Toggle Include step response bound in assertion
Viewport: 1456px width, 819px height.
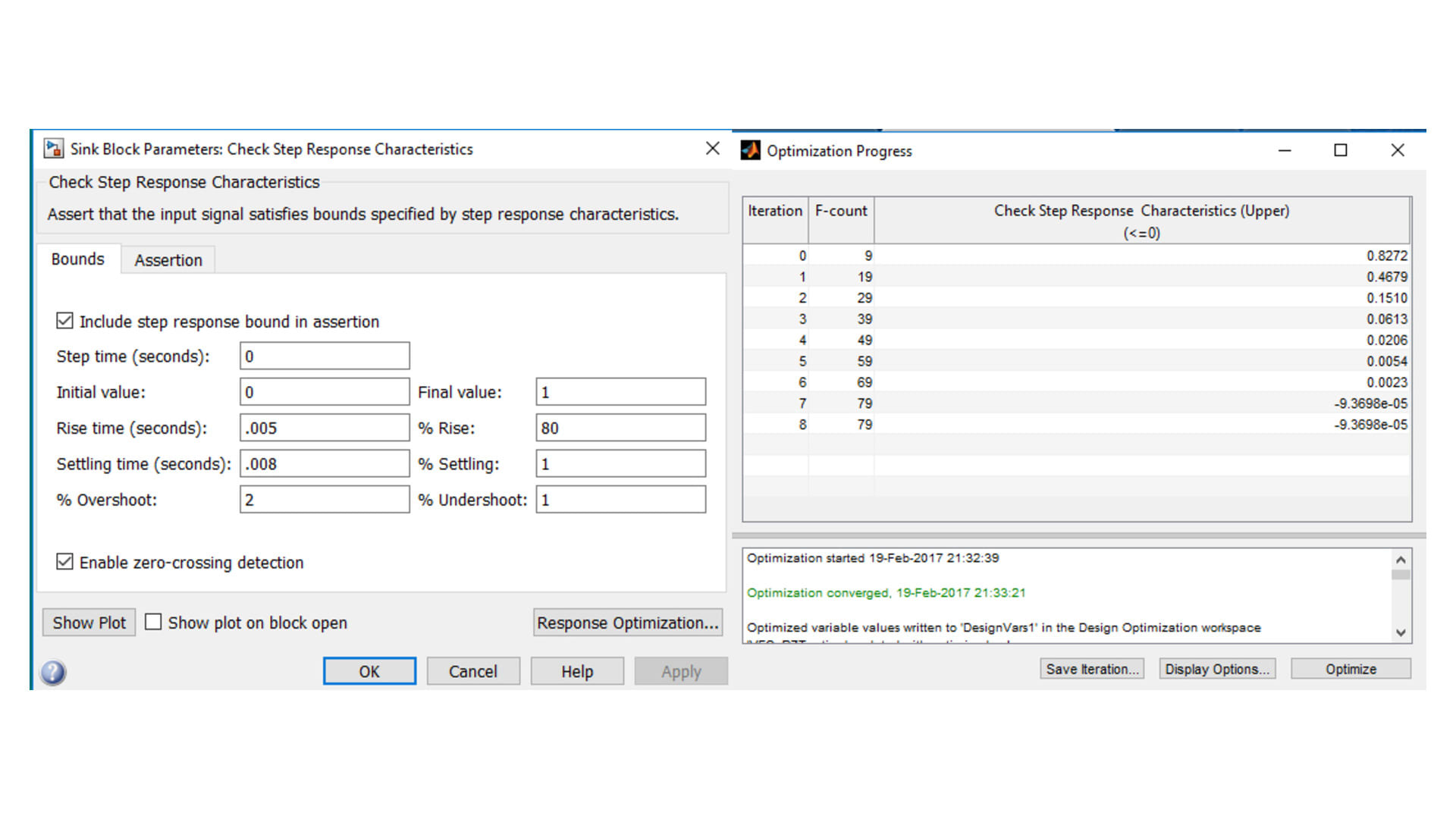[x=65, y=321]
